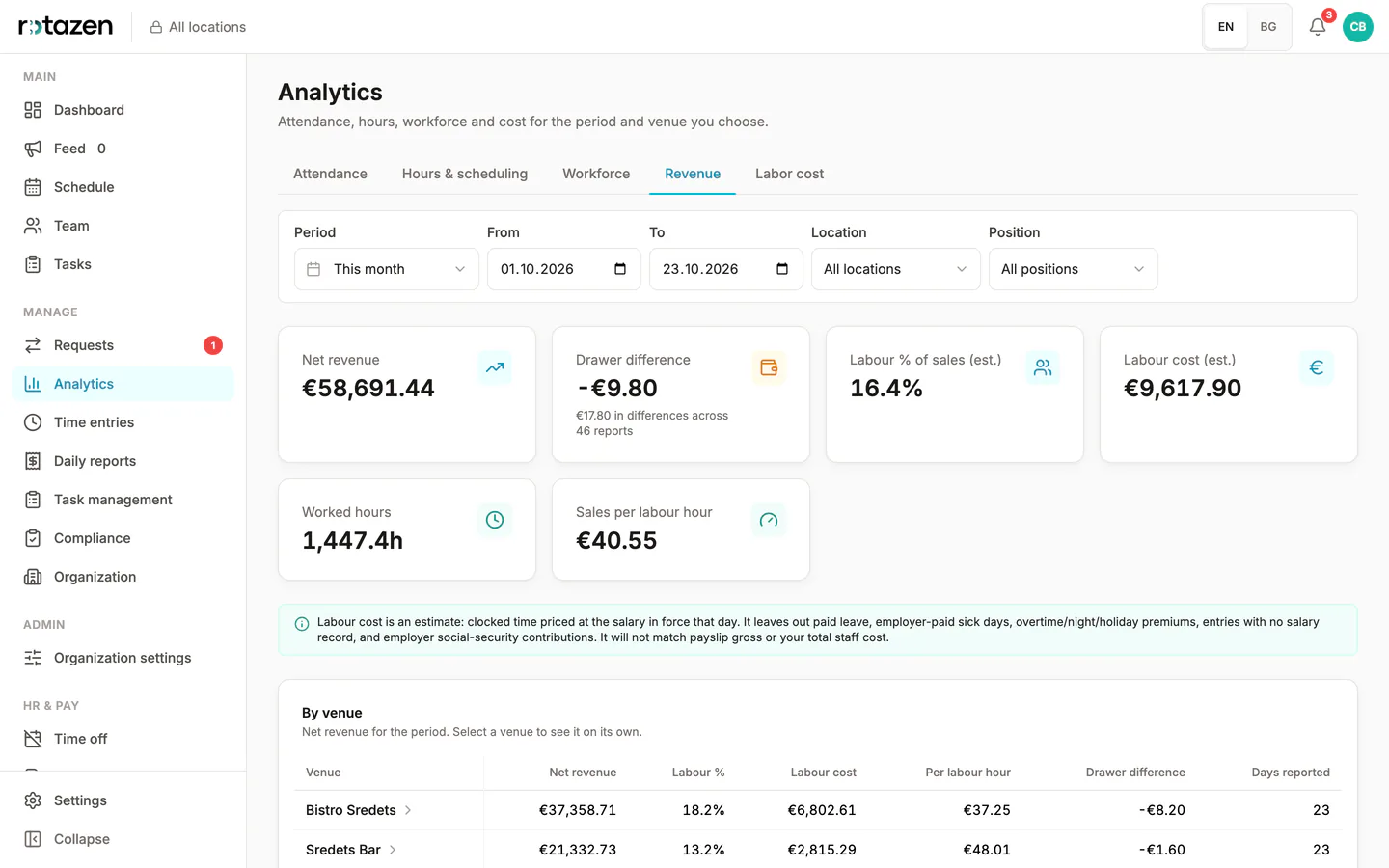Open Dashboard from the sidebar
1389x868 pixels.
point(123,110)
